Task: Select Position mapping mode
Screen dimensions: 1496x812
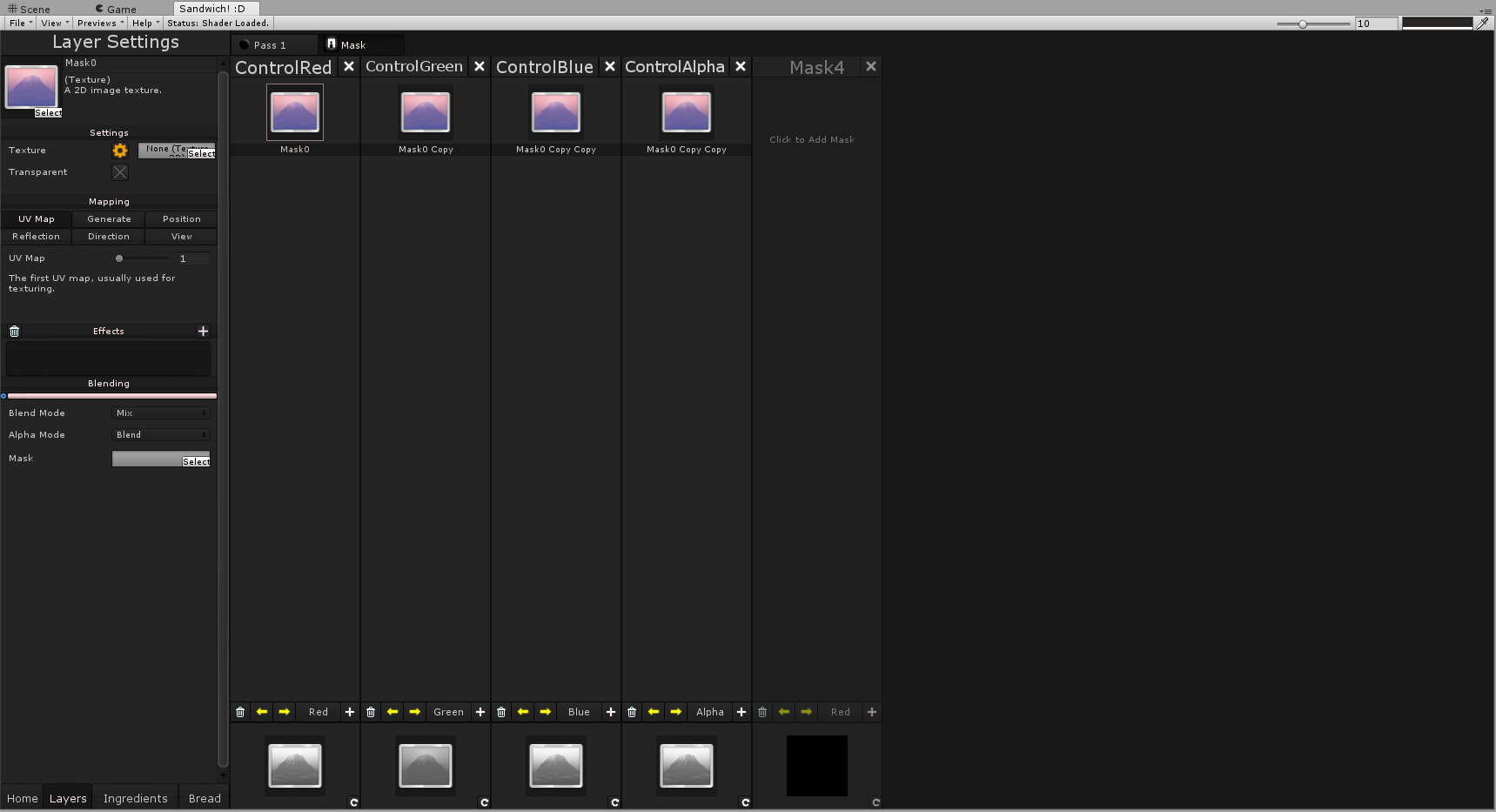Action: click(x=181, y=219)
